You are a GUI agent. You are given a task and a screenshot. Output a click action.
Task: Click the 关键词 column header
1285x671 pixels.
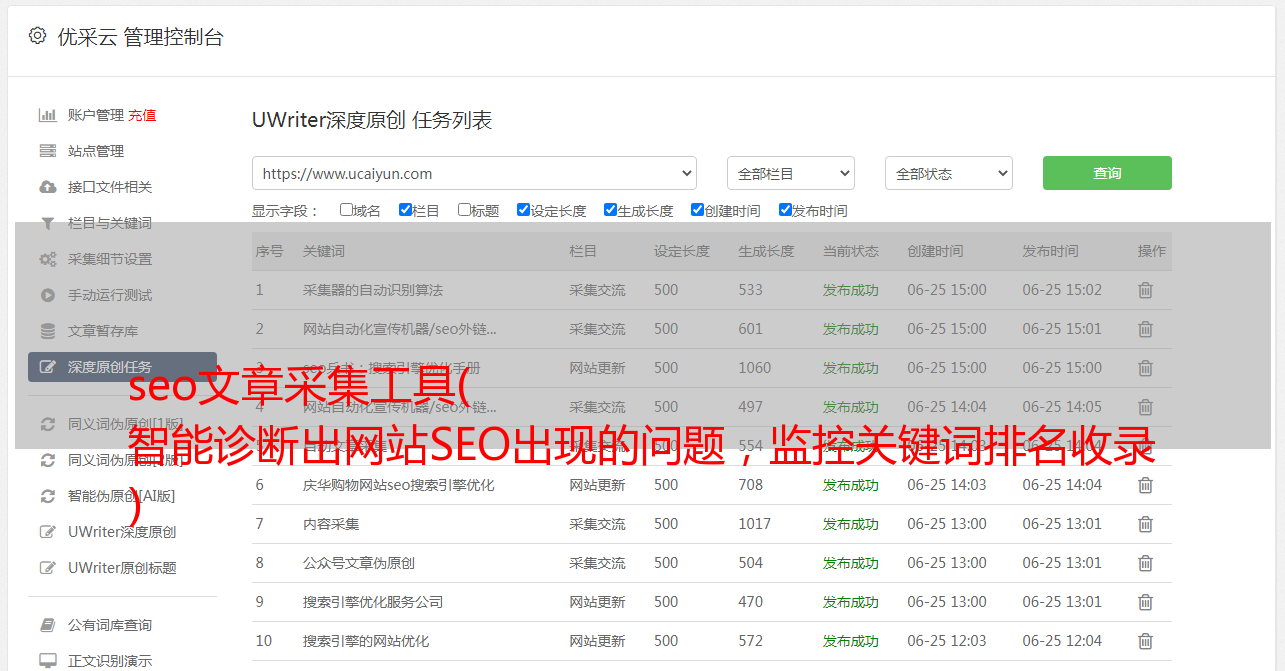324,251
